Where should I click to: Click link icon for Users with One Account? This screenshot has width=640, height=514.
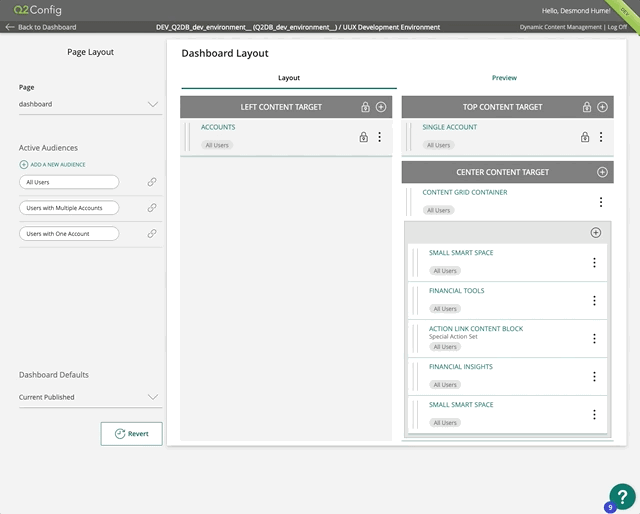[x=152, y=234]
